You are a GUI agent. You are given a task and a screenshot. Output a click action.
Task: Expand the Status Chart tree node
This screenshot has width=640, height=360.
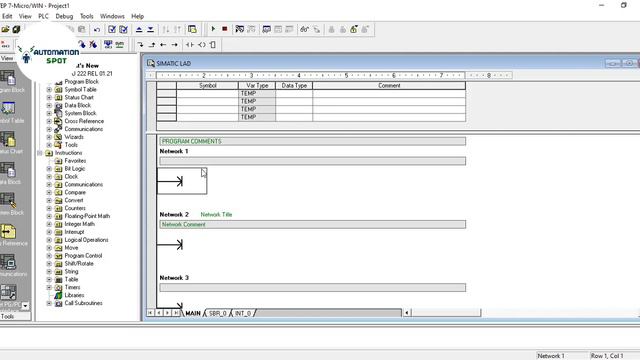tap(49, 98)
